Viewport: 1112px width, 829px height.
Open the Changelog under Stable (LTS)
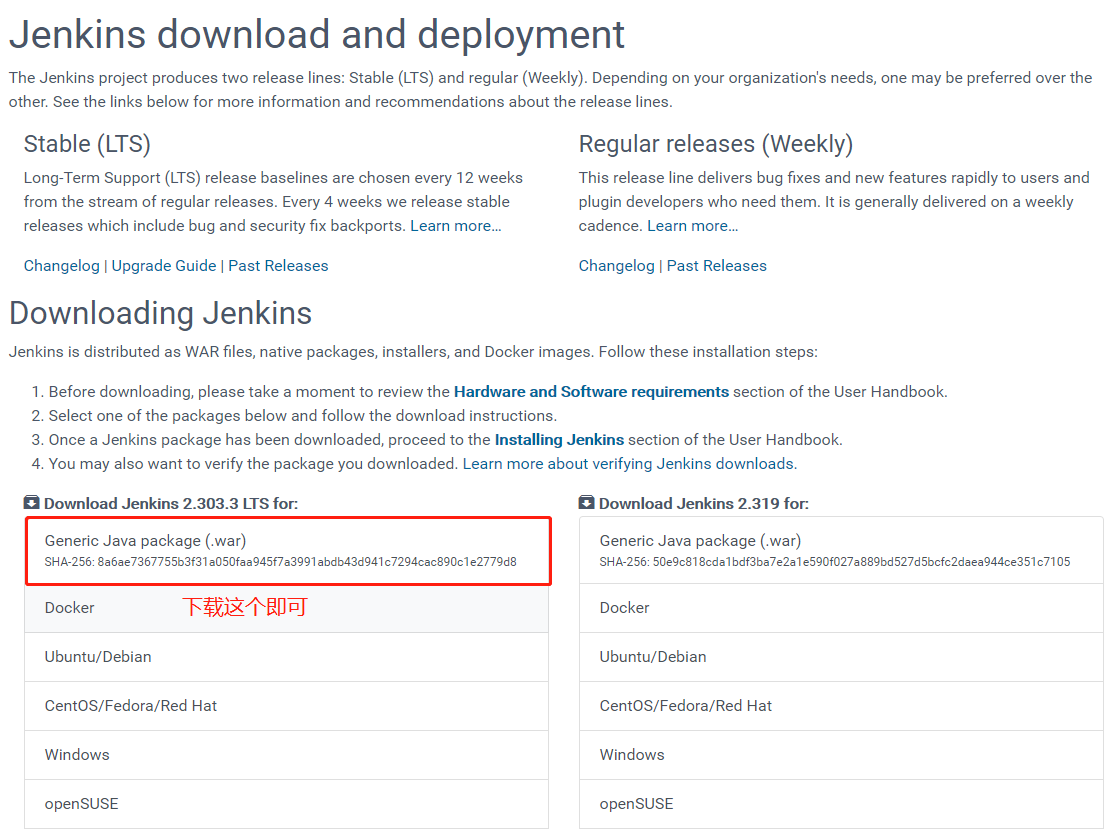[61, 265]
